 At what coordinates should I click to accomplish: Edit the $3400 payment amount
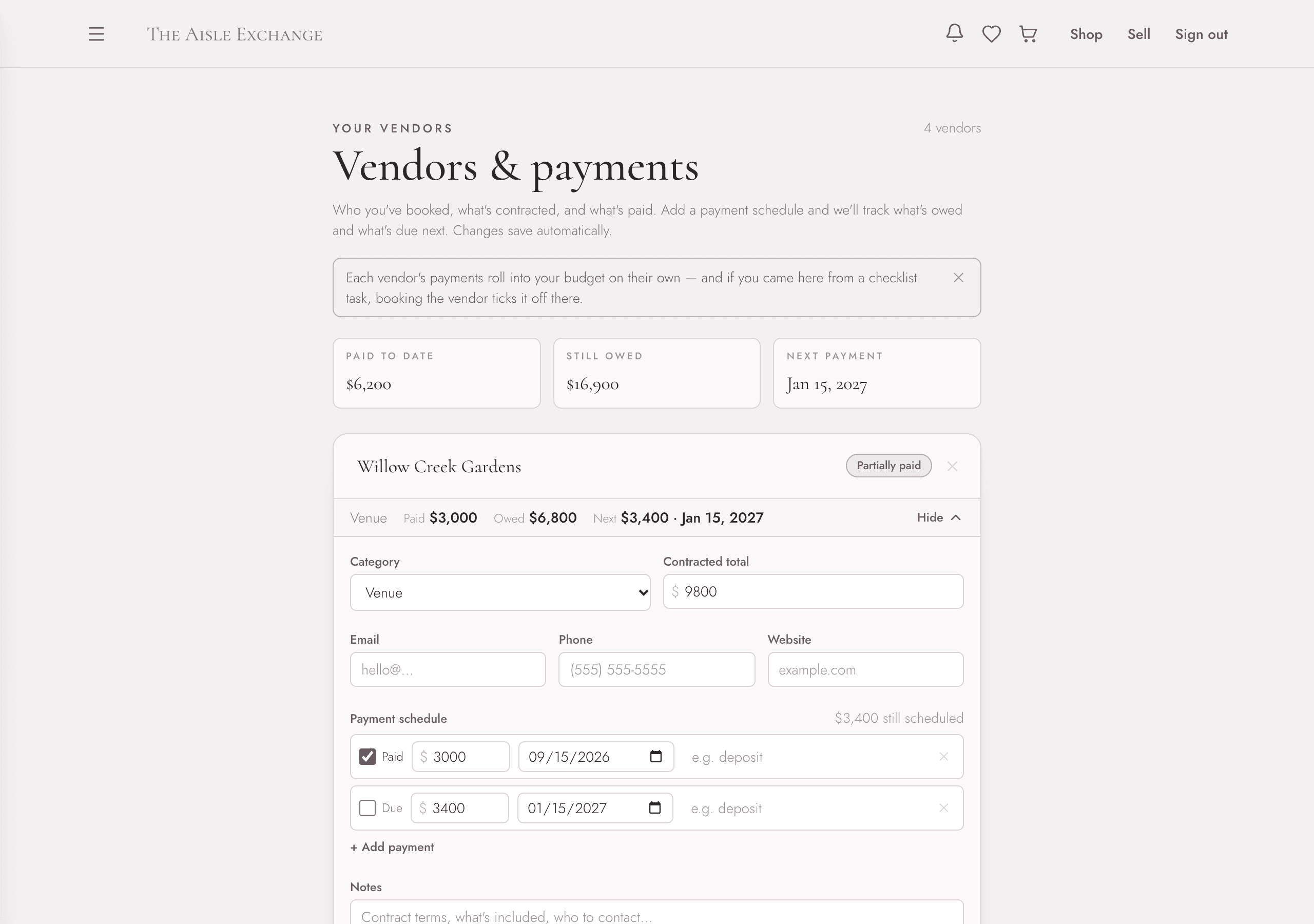[459, 808]
